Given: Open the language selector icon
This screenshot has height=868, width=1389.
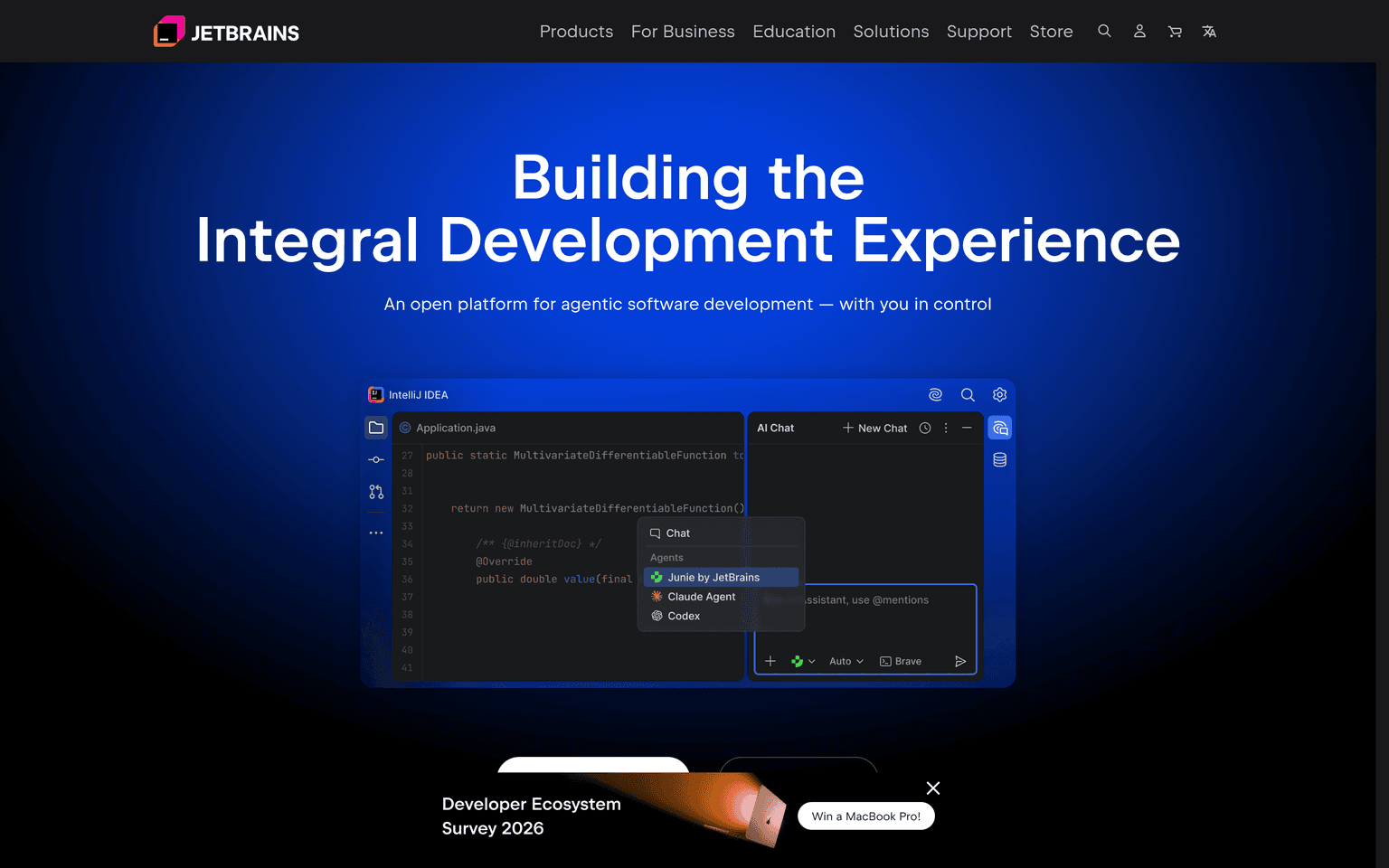Looking at the screenshot, I should tap(1209, 31).
